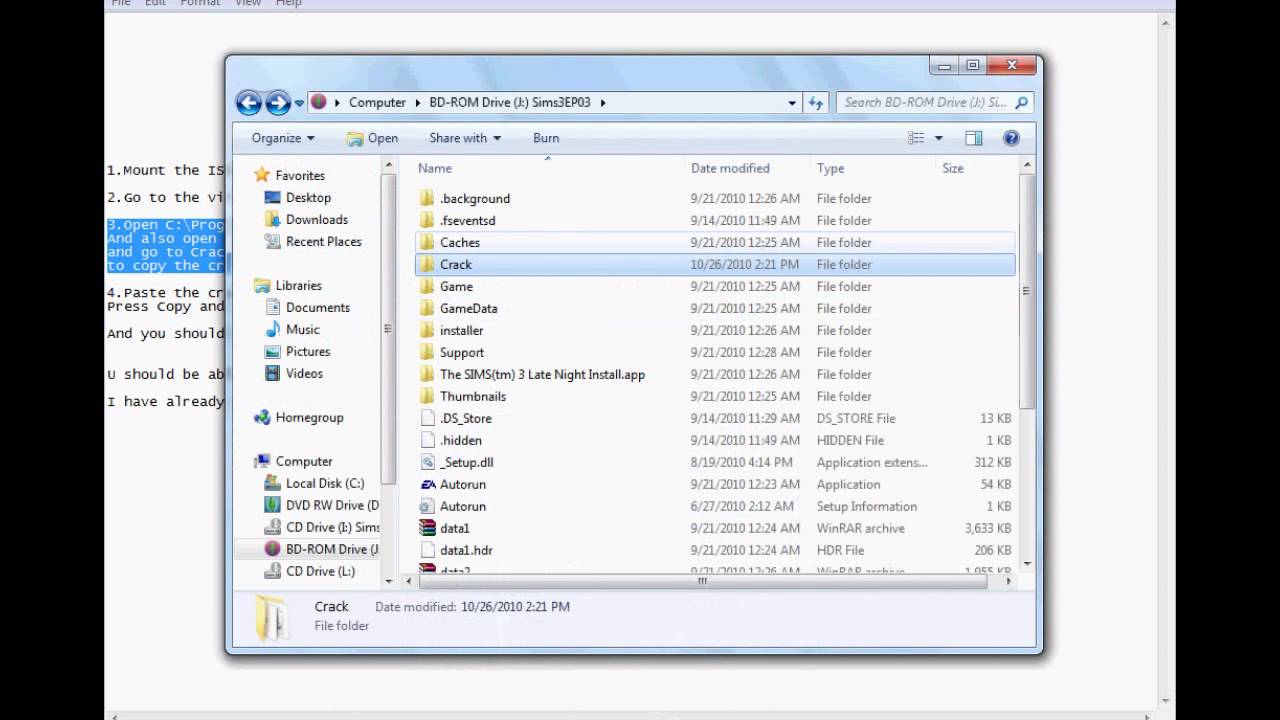This screenshot has height=720, width=1280.
Task: Open the Documents library
Action: pos(317,307)
